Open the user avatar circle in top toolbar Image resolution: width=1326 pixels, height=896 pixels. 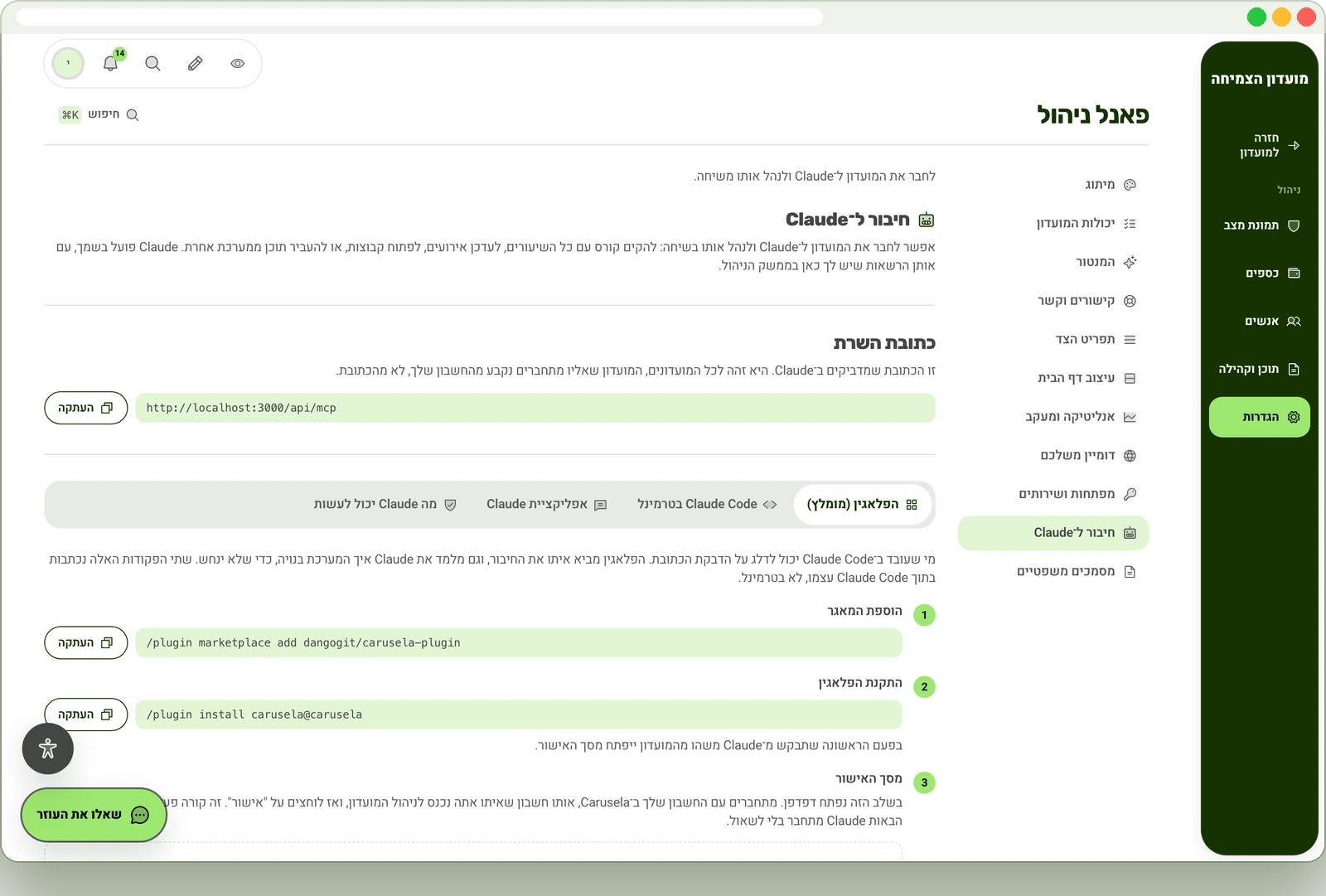click(x=68, y=63)
